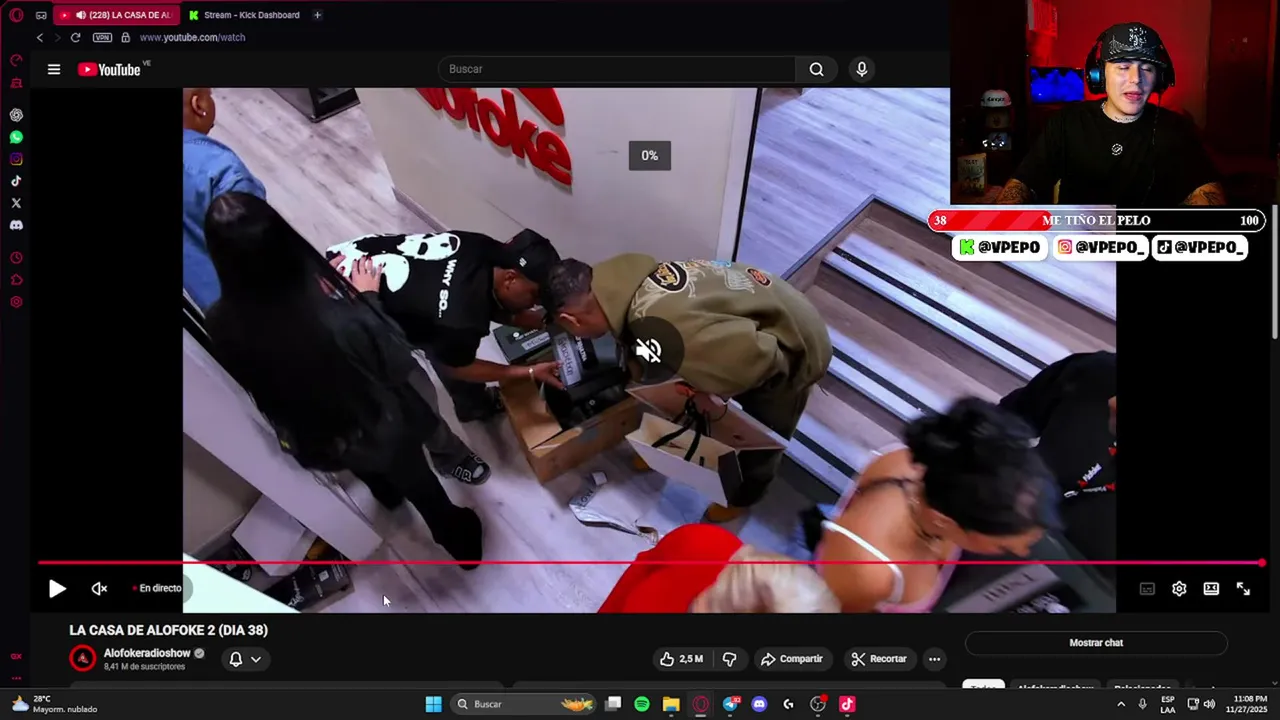Open WhatsApp in the Opera sidebar
The image size is (1280, 720).
(x=16, y=137)
